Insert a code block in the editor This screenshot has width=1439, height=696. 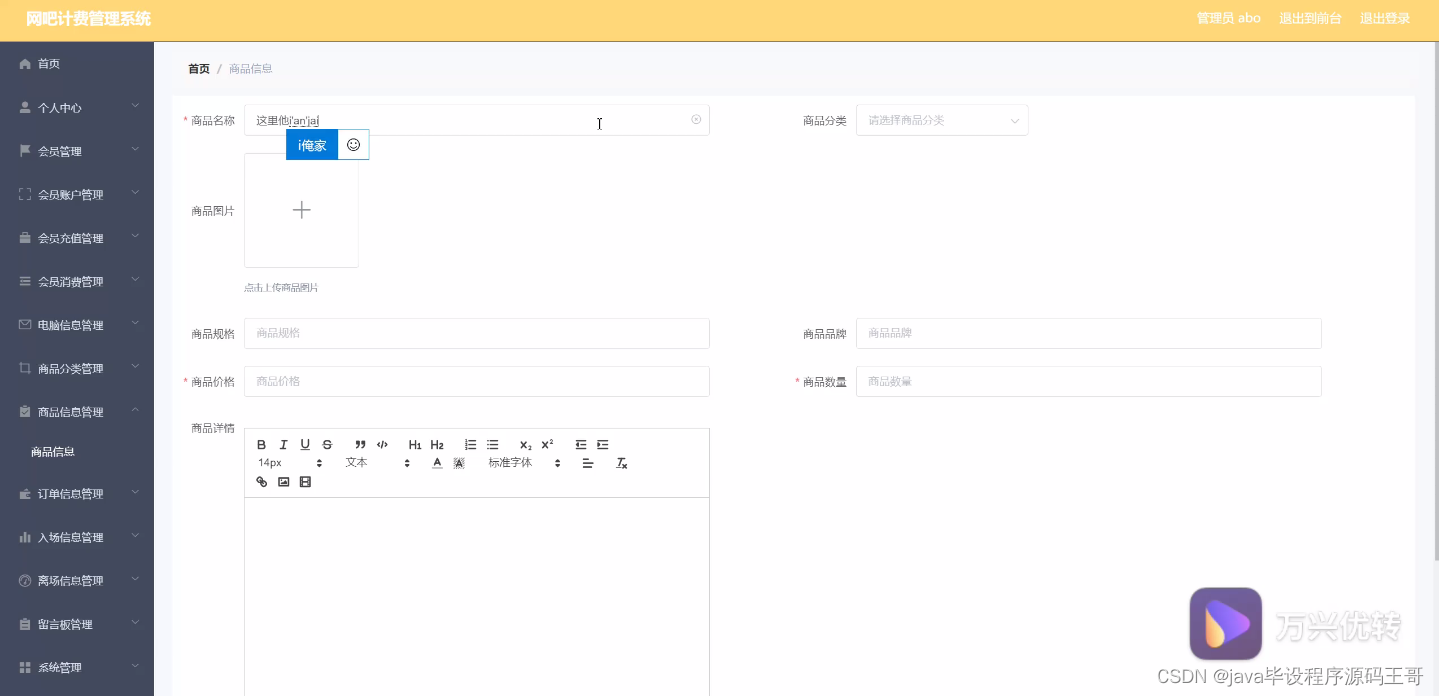[382, 445]
